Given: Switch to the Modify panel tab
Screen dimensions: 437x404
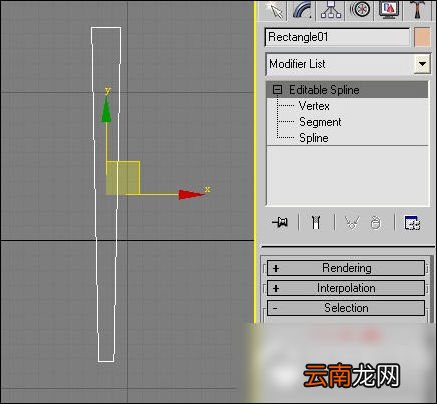Looking at the screenshot, I should (x=302, y=10).
